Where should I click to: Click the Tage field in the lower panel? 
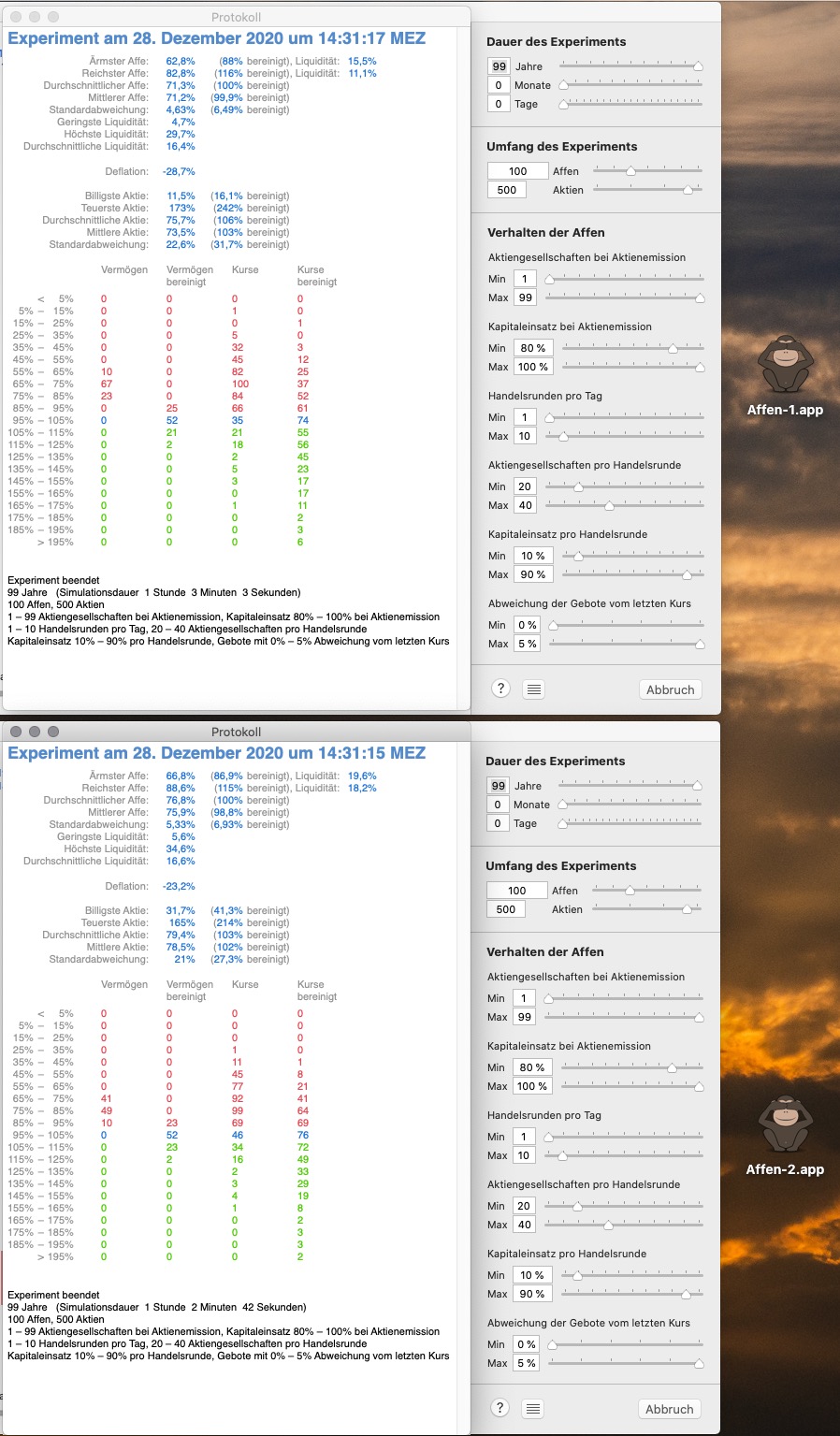(498, 823)
